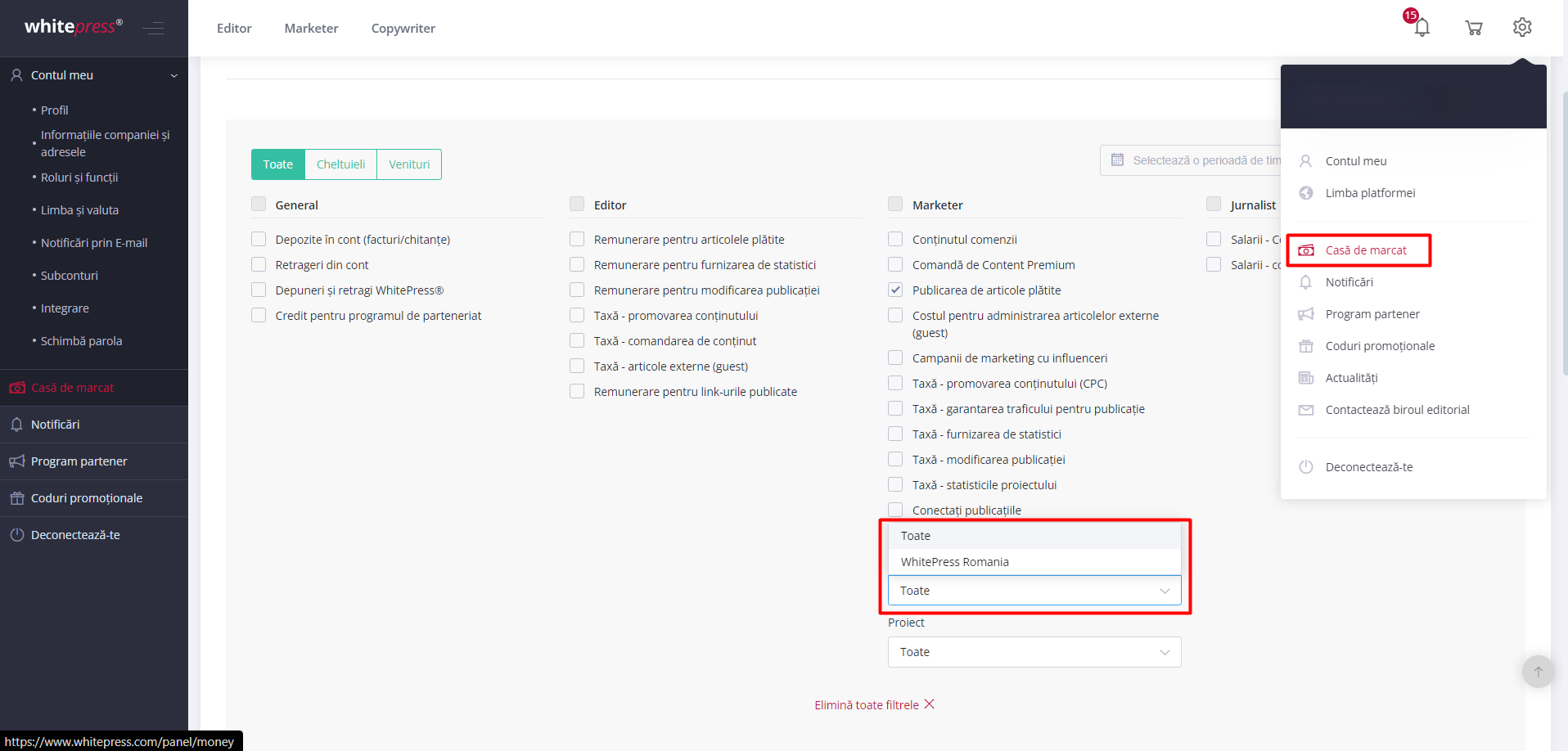Select Program partener in dropdown menu
The image size is (1568, 751).
click(1372, 314)
